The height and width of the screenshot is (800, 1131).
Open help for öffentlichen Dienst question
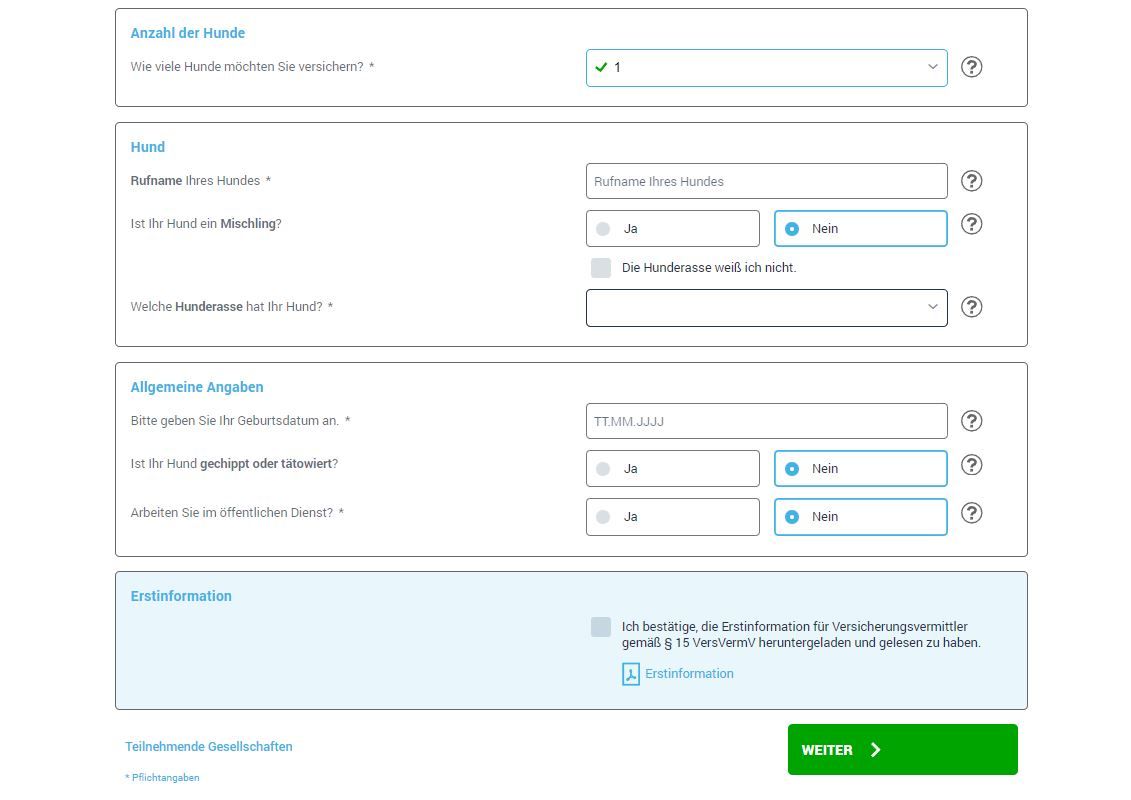tap(971, 514)
